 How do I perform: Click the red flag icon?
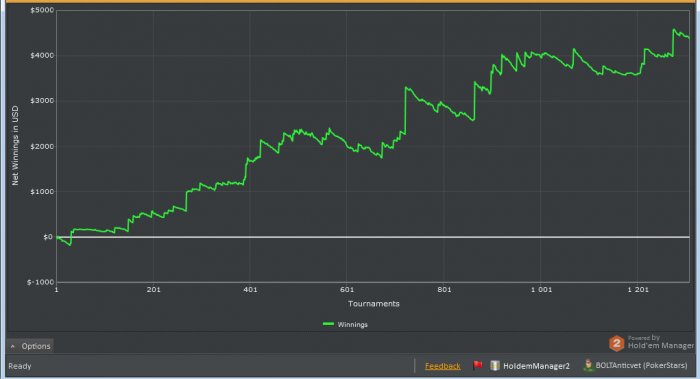tap(478, 365)
